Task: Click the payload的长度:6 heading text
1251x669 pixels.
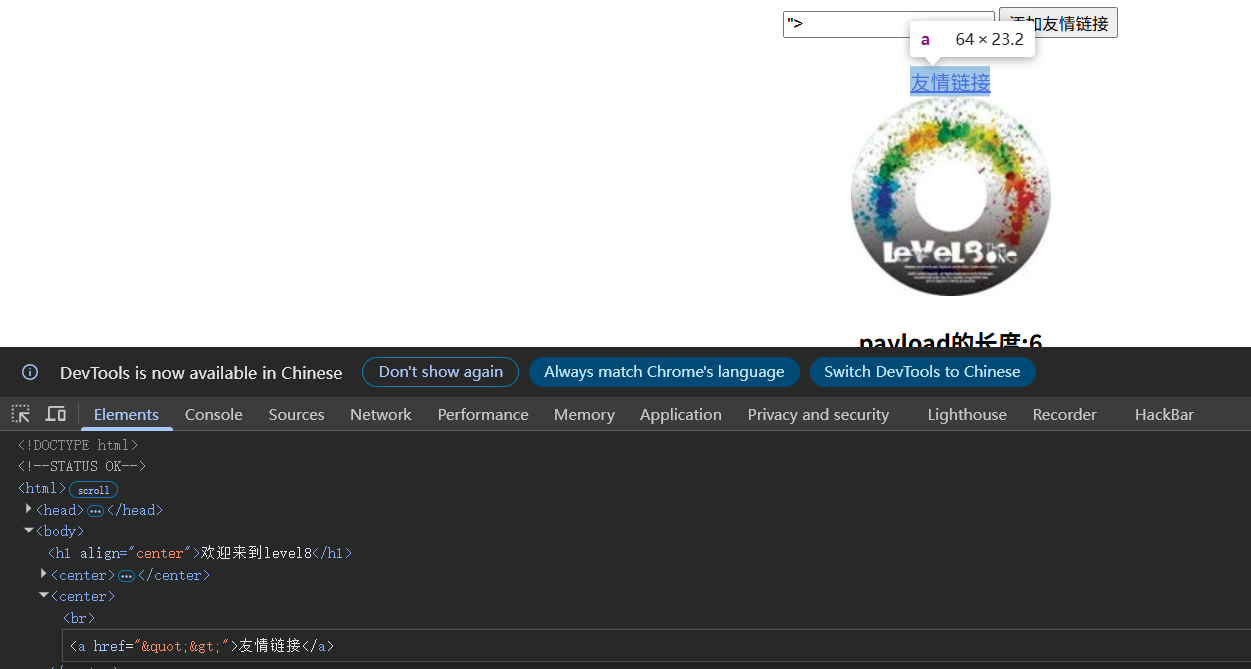Action: 950,339
